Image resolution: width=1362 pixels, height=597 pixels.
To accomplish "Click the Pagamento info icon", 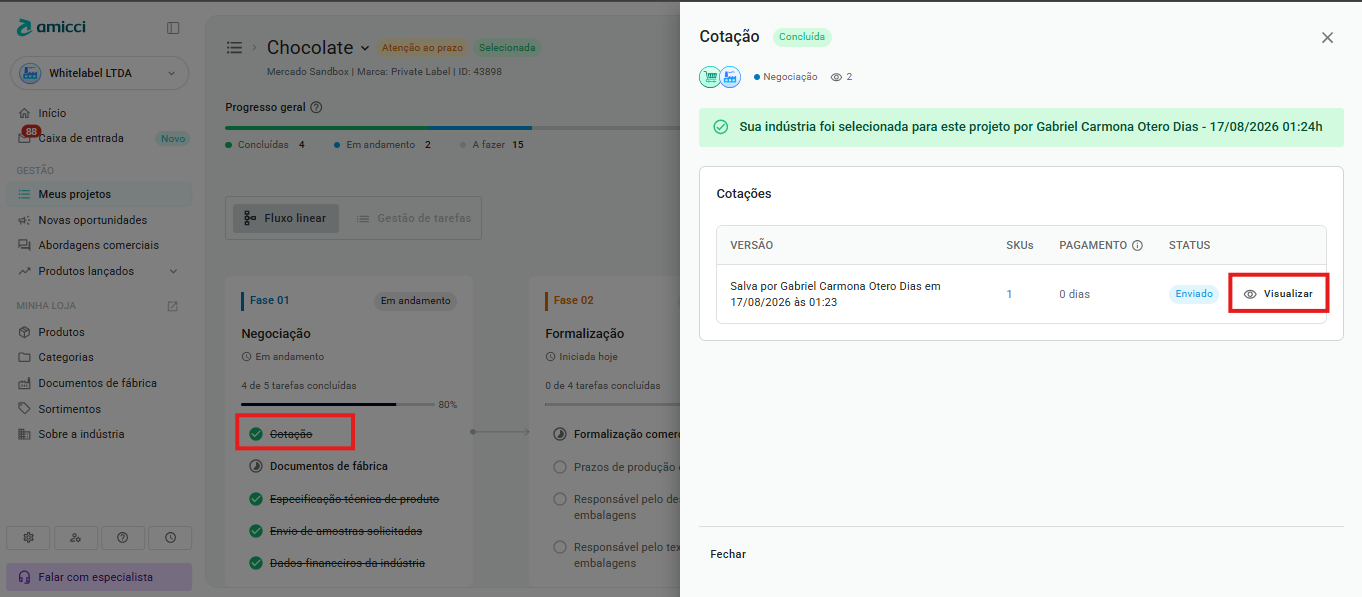I will click(1137, 245).
